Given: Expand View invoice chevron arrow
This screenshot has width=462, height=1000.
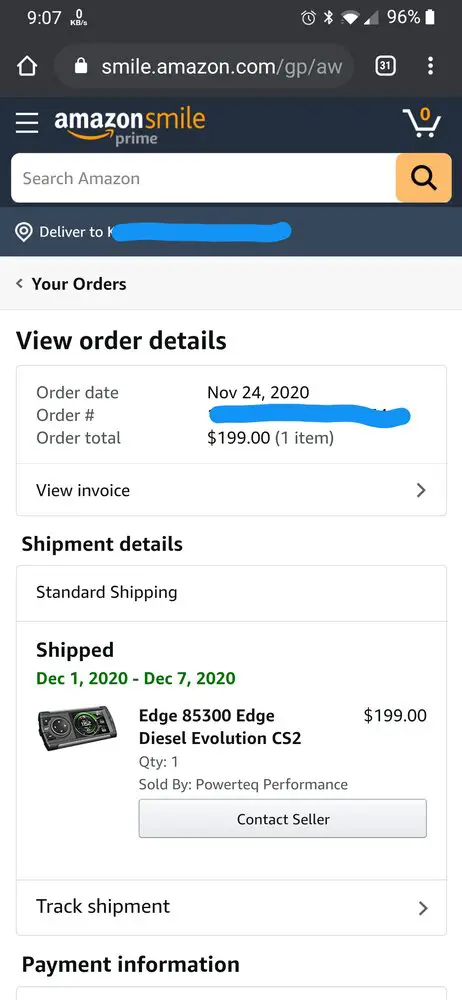Looking at the screenshot, I should click(x=421, y=490).
